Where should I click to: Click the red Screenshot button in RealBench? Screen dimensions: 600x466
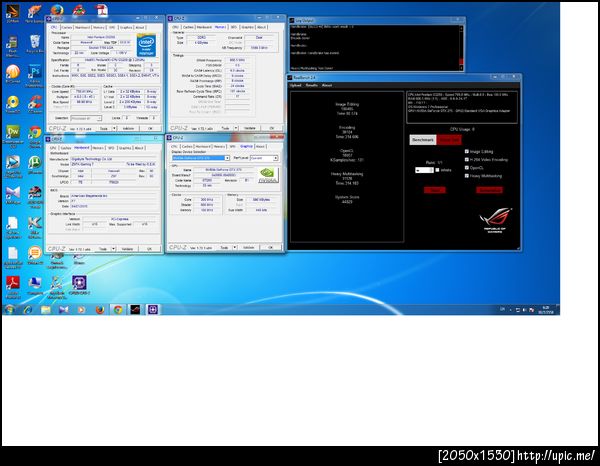[x=489, y=190]
